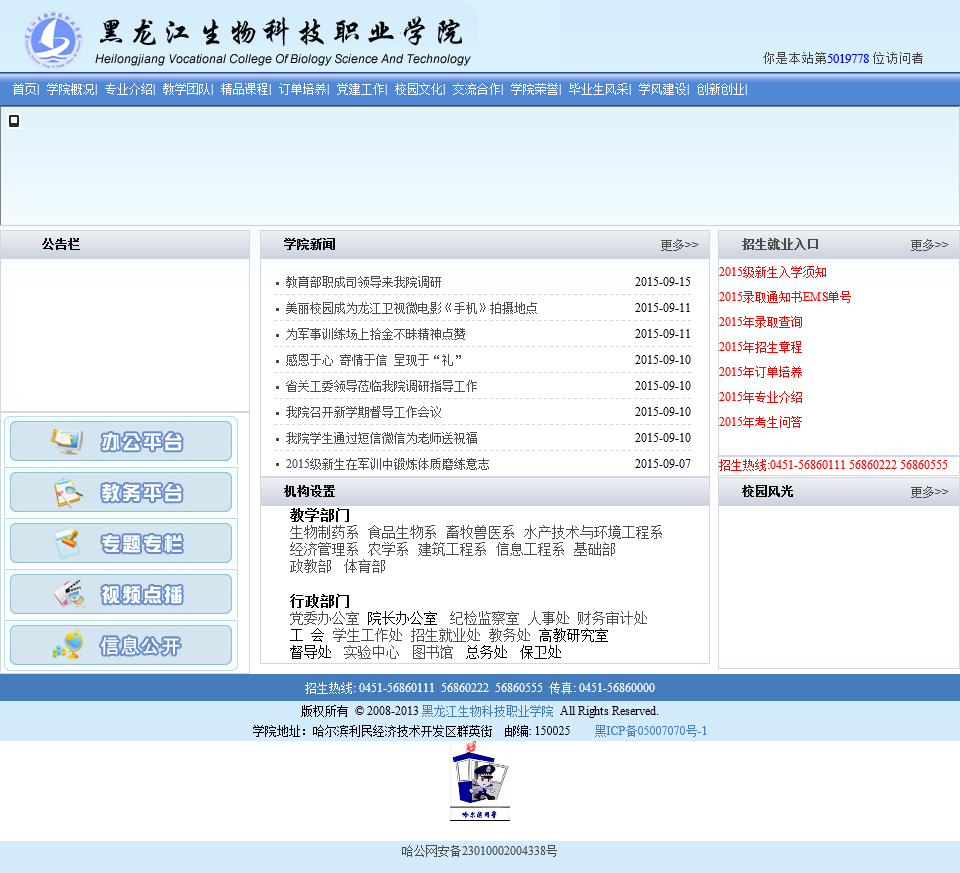This screenshot has height=873, width=960.
Task: Open 党建工作 menu item
Action: pos(361,89)
